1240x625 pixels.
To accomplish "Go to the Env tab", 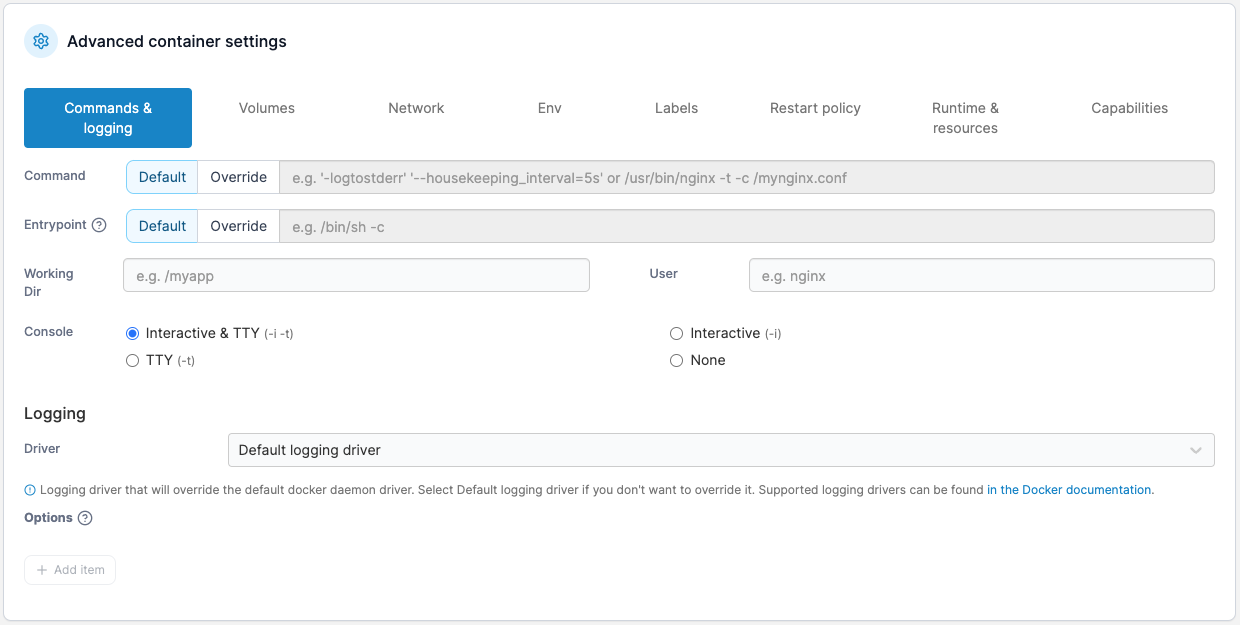I will click(549, 108).
